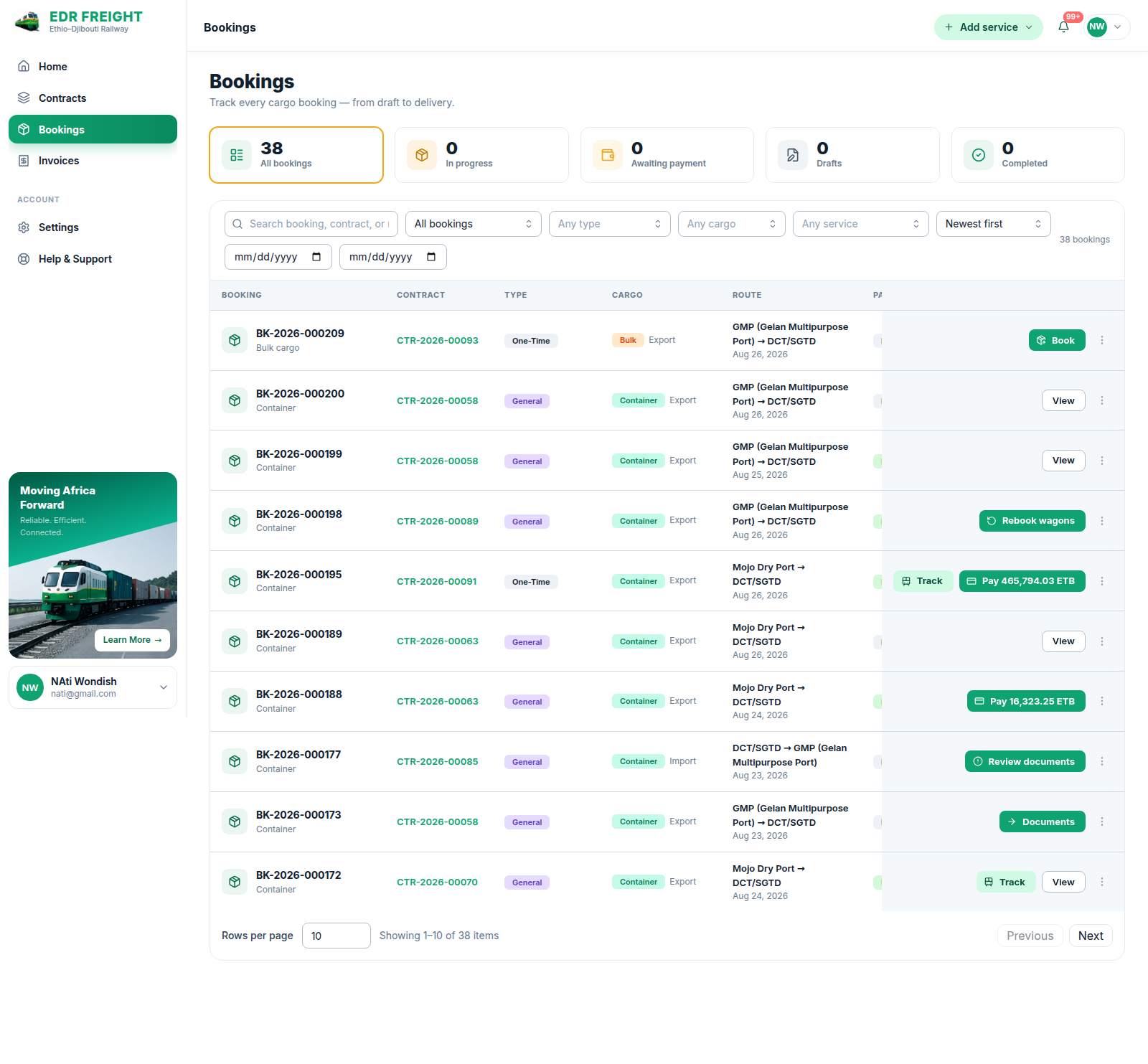This screenshot has width=1148, height=1064.
Task: Click NW avatar in top bar
Action: click(1097, 27)
